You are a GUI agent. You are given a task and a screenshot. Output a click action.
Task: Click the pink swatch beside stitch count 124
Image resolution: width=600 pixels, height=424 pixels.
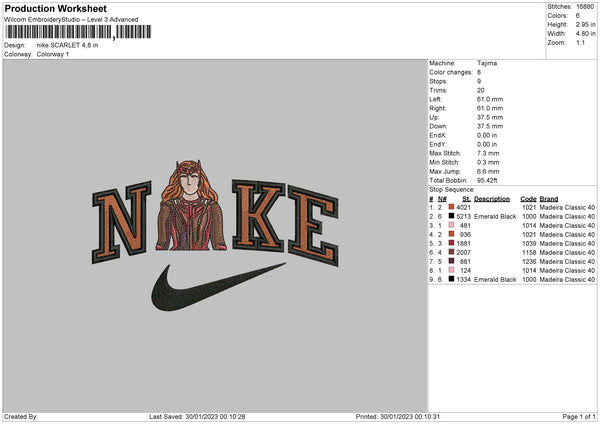pyautogui.click(x=452, y=270)
